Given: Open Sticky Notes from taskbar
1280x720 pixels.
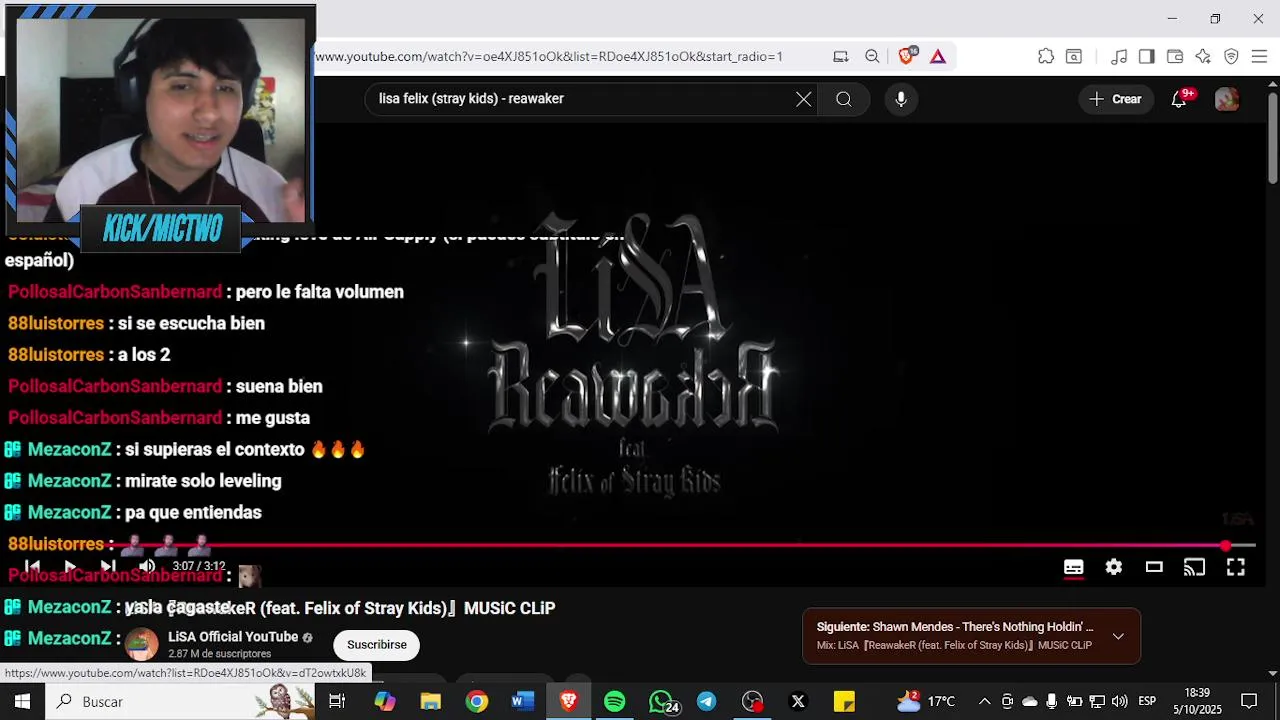Looking at the screenshot, I should click(x=844, y=702).
